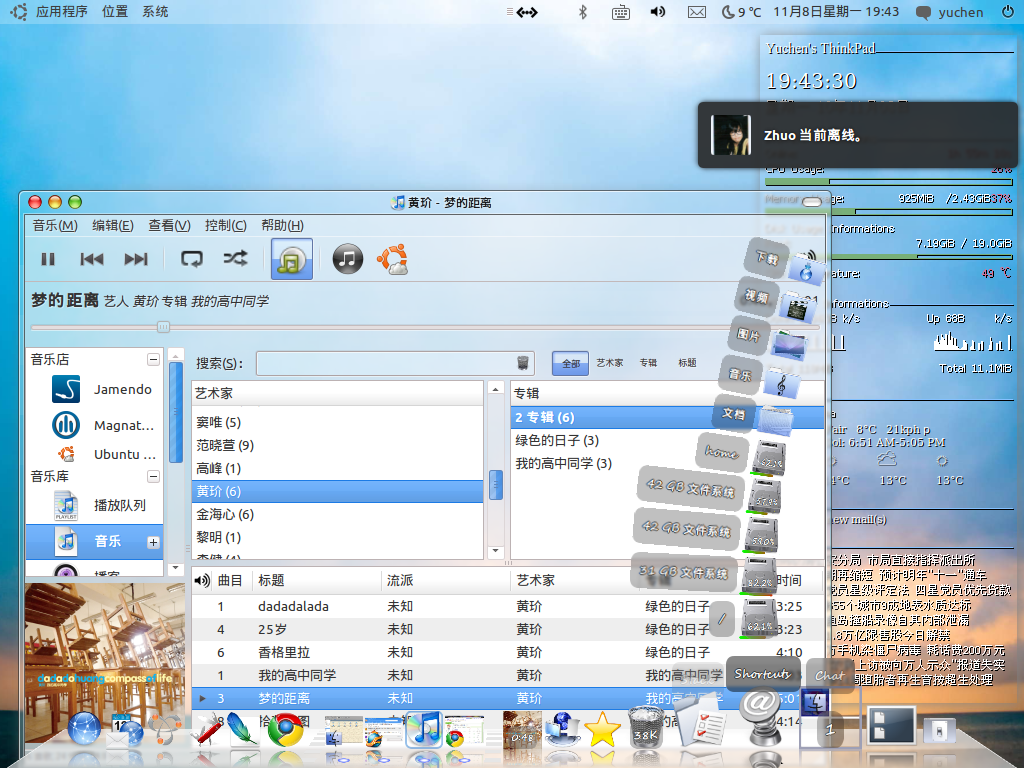This screenshot has height=768, width=1024.
Task: Skip to the next track
Action: pyautogui.click(x=136, y=259)
